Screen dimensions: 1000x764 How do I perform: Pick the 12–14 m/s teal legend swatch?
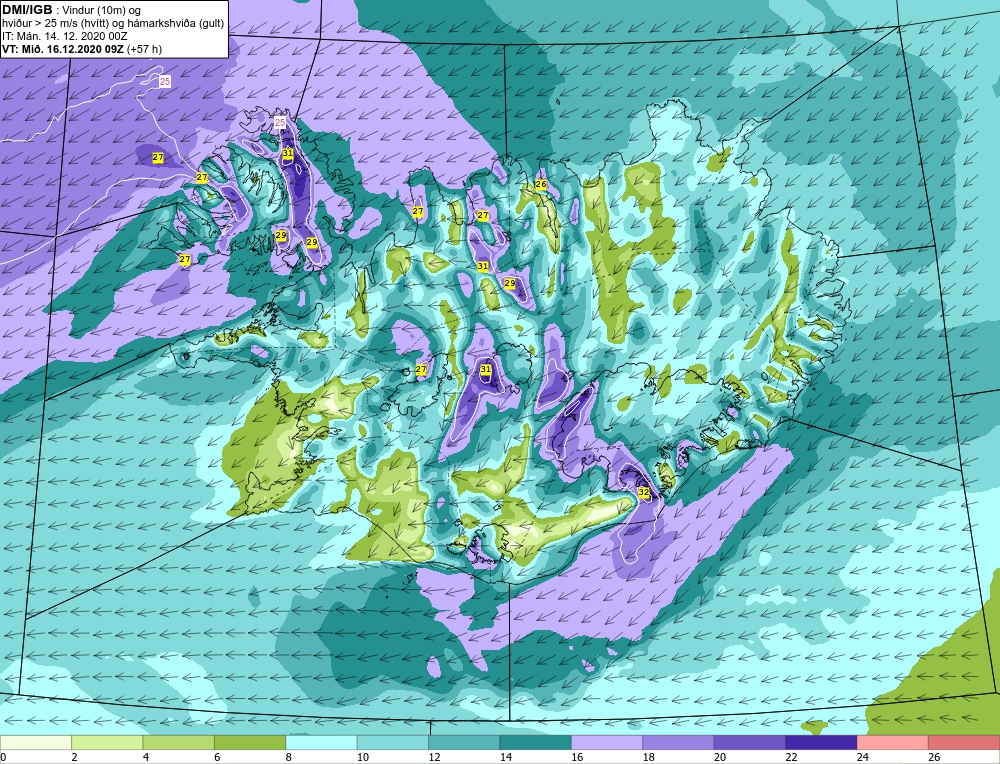tap(464, 743)
